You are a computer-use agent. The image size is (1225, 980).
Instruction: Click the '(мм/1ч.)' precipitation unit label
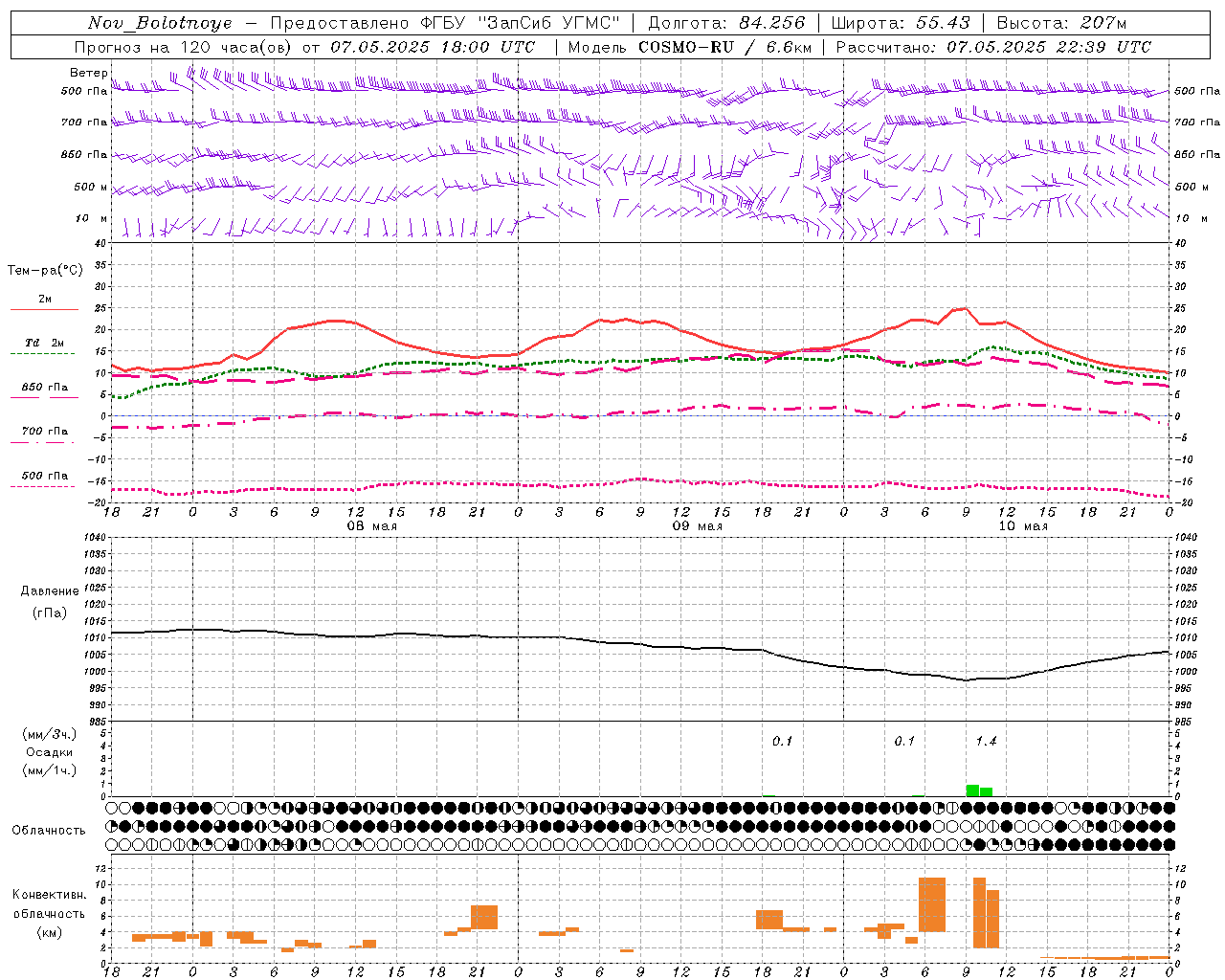click(50, 770)
